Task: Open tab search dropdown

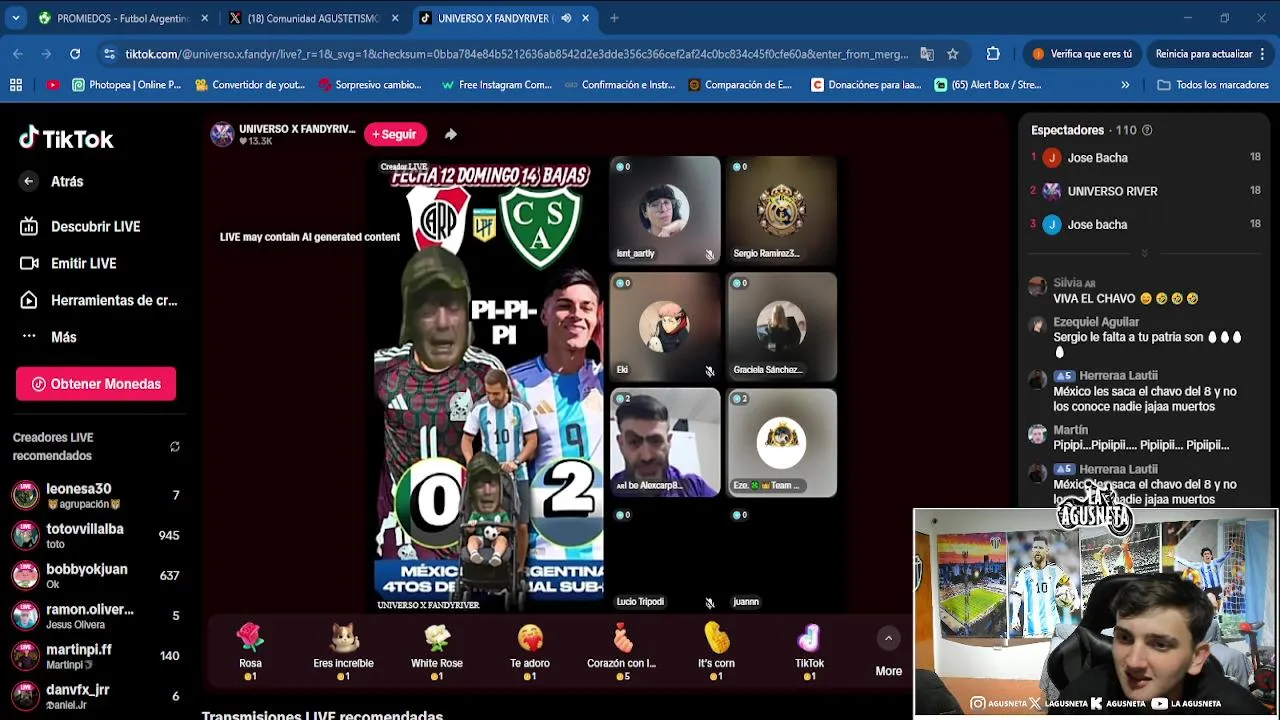Action: click(x=16, y=18)
